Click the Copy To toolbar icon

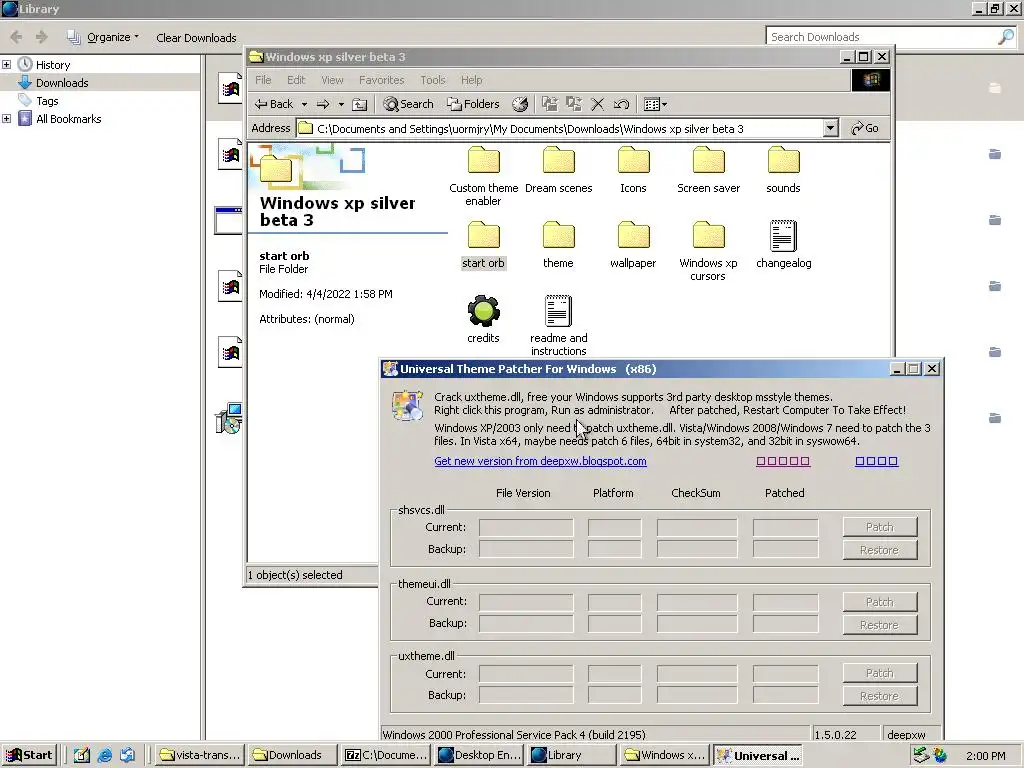click(x=574, y=104)
